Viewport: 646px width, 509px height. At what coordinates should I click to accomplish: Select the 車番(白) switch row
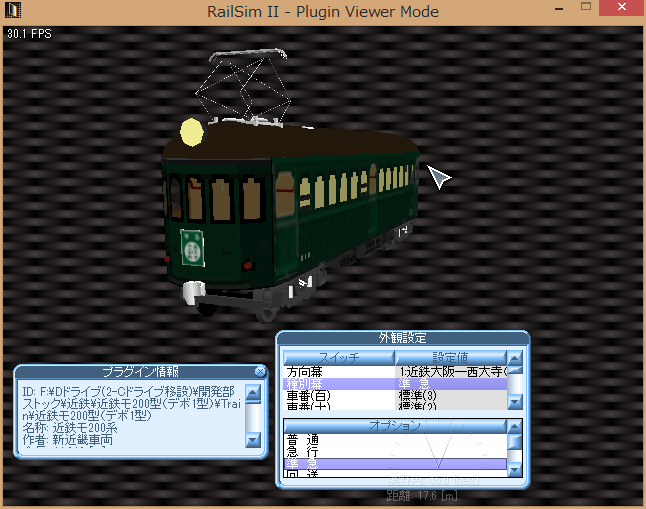tap(395, 396)
